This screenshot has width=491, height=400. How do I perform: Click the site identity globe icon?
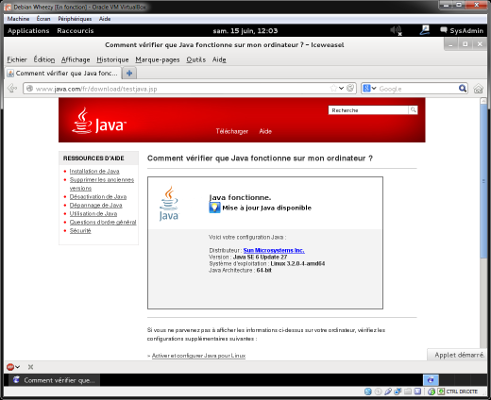tap(29, 88)
